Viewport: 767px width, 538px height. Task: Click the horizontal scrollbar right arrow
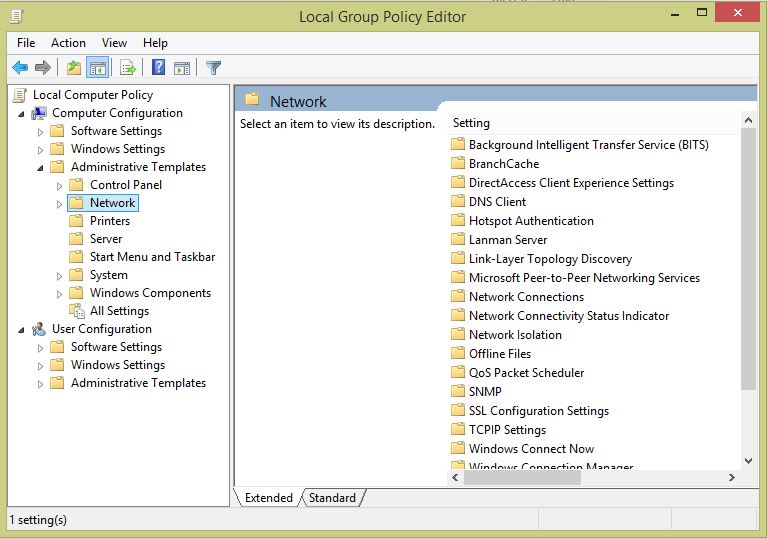732,477
